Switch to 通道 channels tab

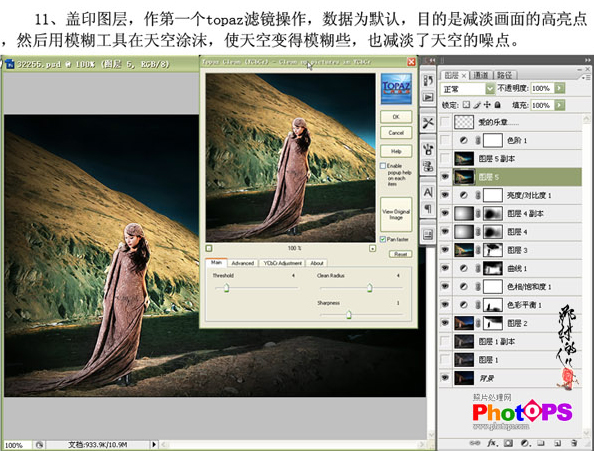tap(481, 75)
